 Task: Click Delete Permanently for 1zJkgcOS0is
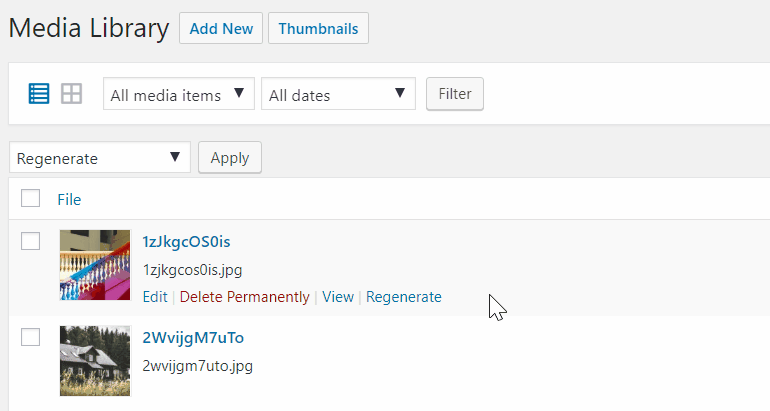pos(245,297)
